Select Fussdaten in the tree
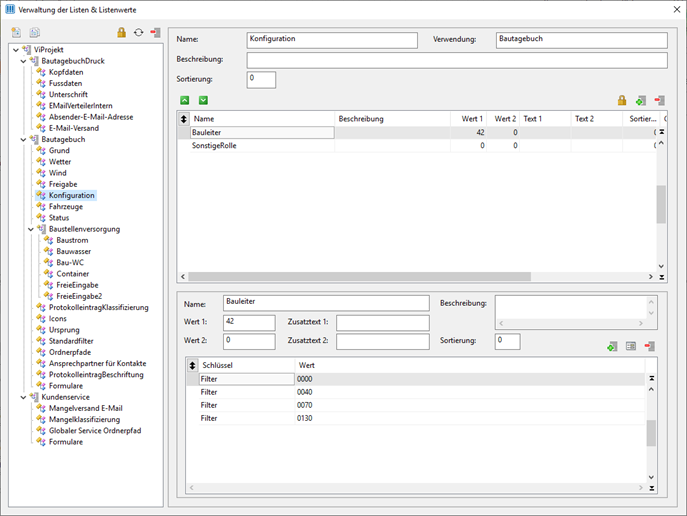Image resolution: width=687 pixels, height=516 pixels. pos(65,83)
